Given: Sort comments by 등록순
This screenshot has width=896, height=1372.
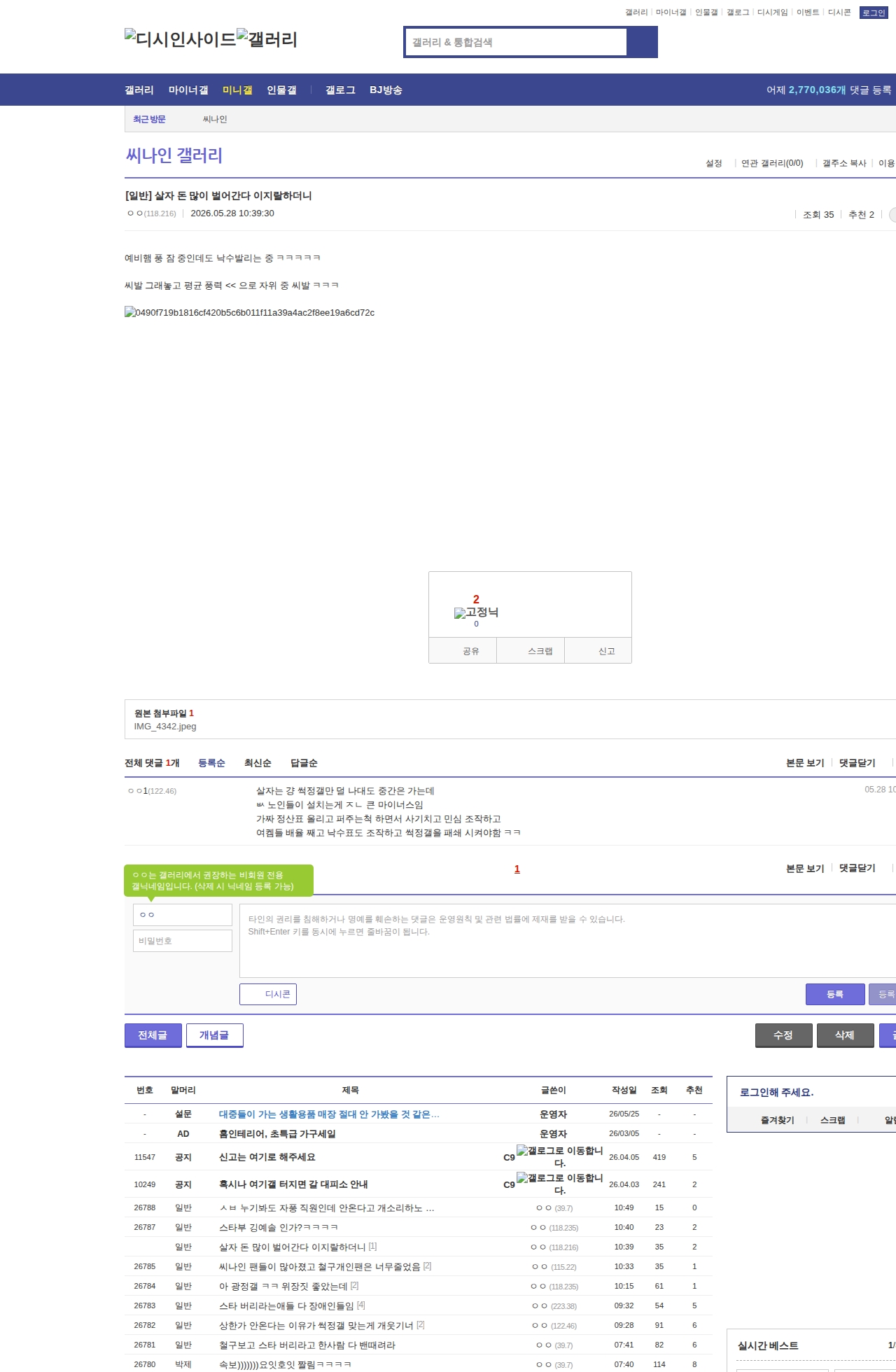Looking at the screenshot, I should point(211,763).
